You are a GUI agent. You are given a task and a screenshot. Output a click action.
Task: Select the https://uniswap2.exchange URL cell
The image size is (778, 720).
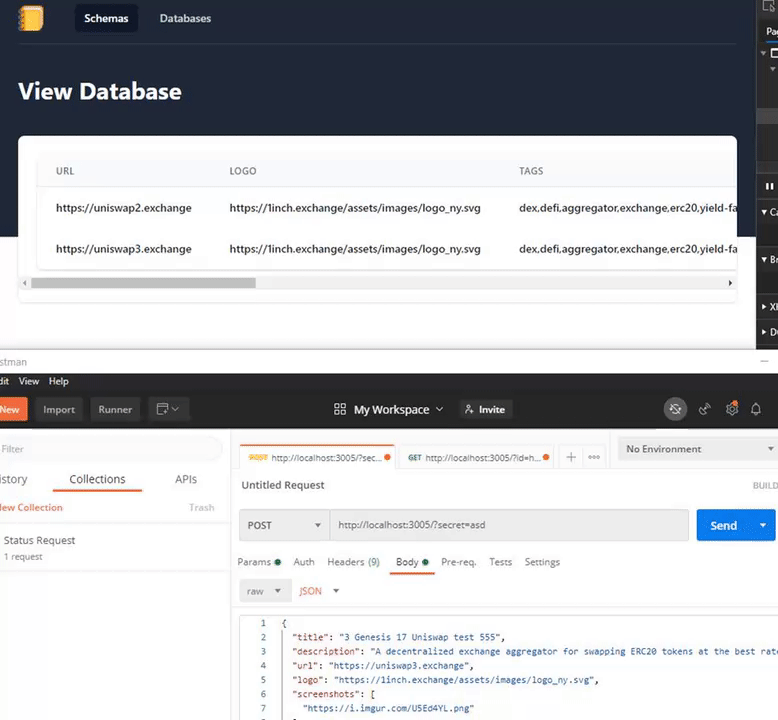pyautogui.click(x=124, y=208)
